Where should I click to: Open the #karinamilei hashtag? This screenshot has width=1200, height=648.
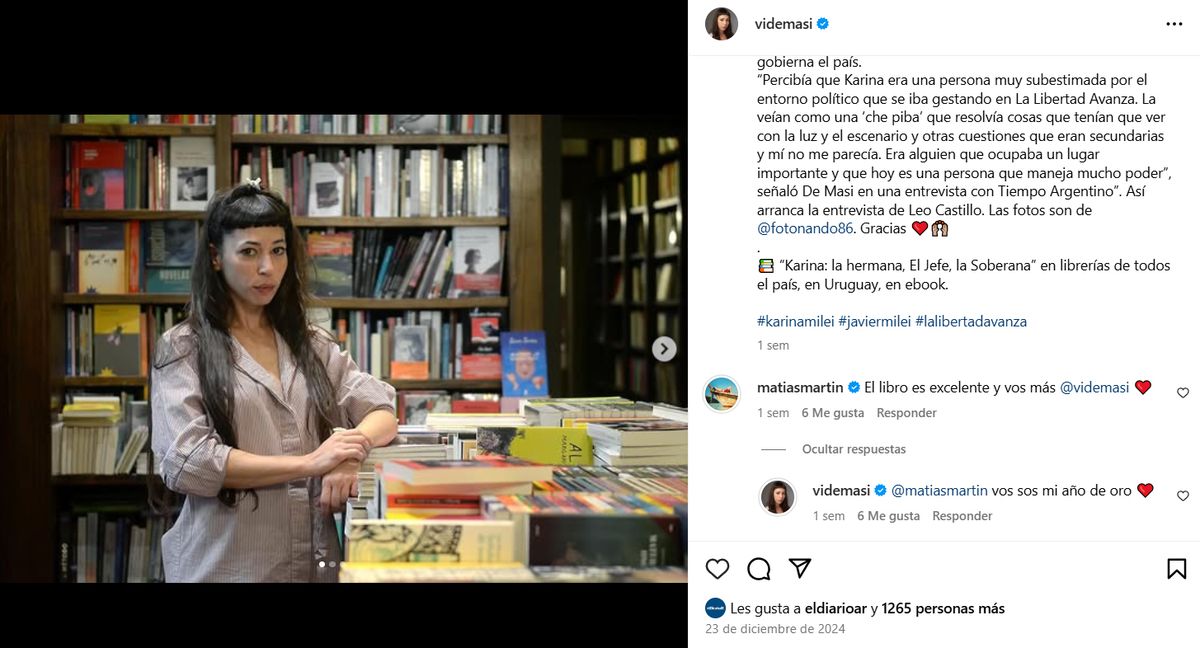pos(794,321)
